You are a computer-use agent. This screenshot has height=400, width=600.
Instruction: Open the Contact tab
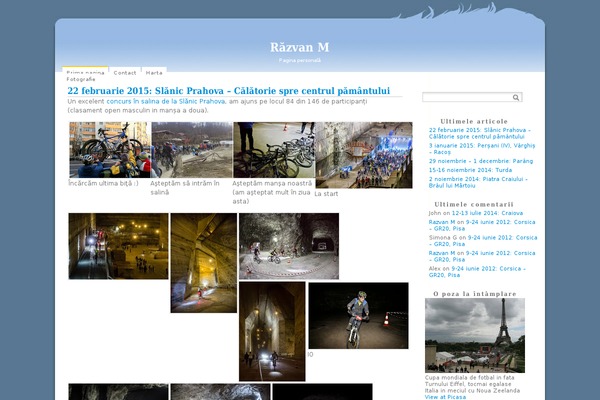tap(125, 72)
